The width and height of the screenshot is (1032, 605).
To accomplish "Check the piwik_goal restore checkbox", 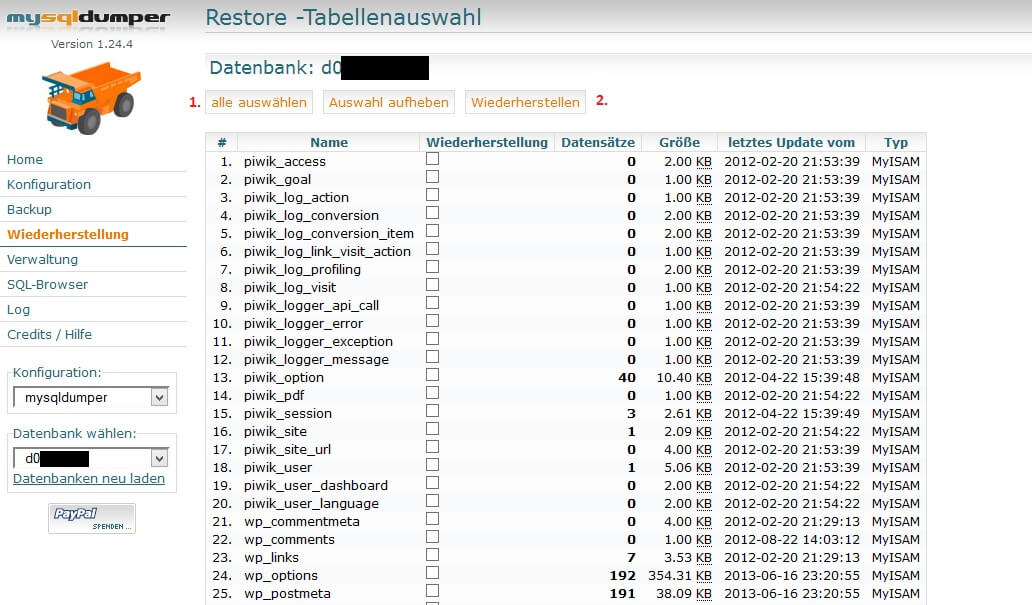I will [x=432, y=177].
